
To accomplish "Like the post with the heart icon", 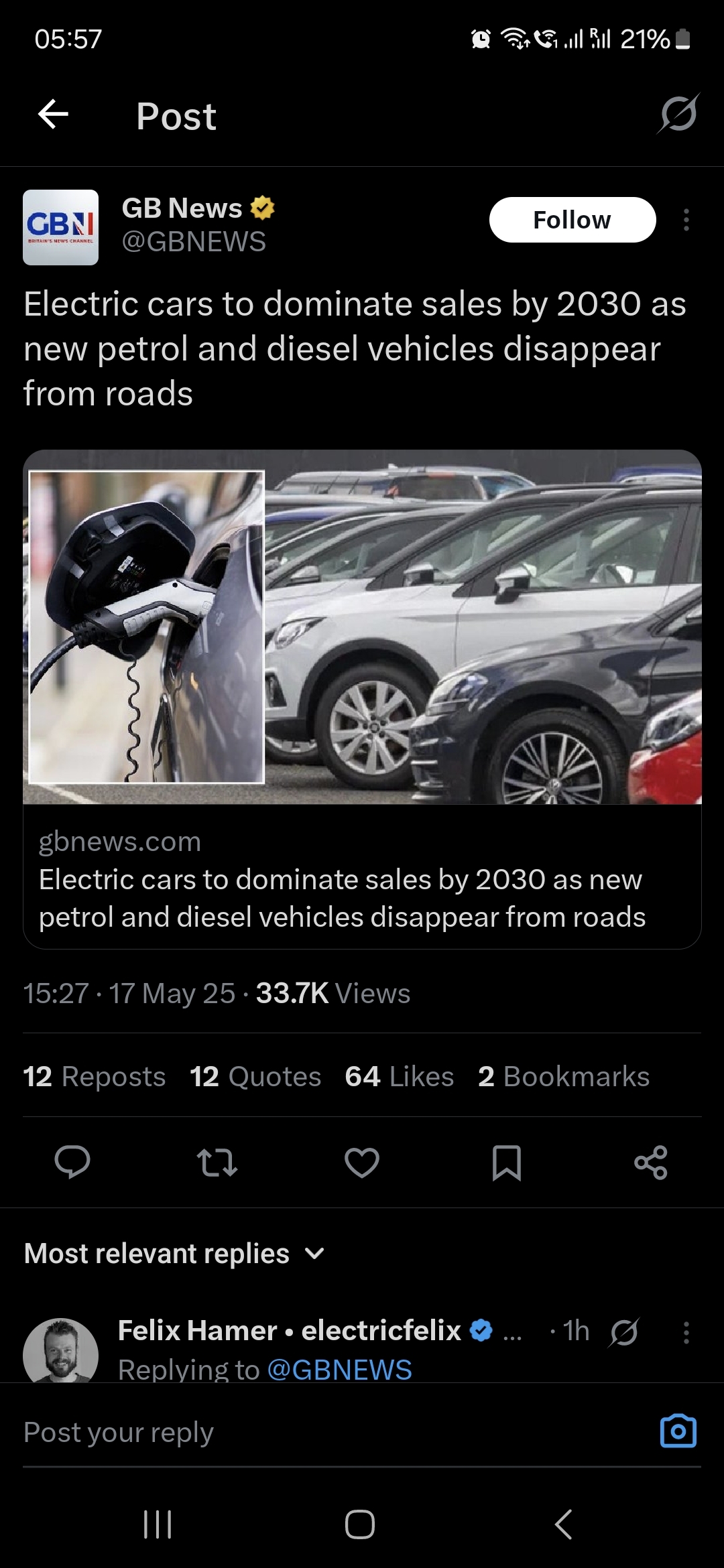I will point(362,1163).
